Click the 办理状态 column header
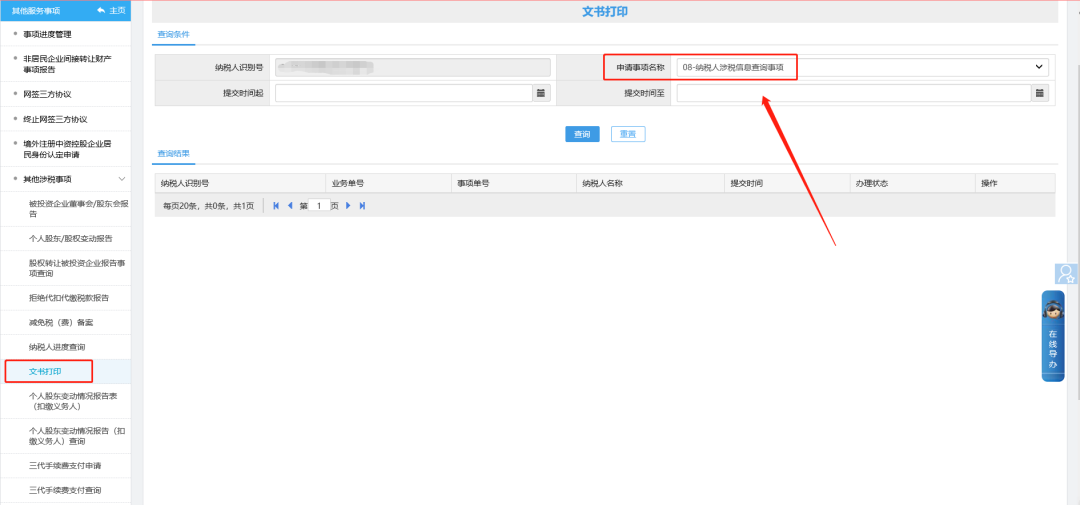Viewport: 1080px width, 505px height. click(x=913, y=183)
